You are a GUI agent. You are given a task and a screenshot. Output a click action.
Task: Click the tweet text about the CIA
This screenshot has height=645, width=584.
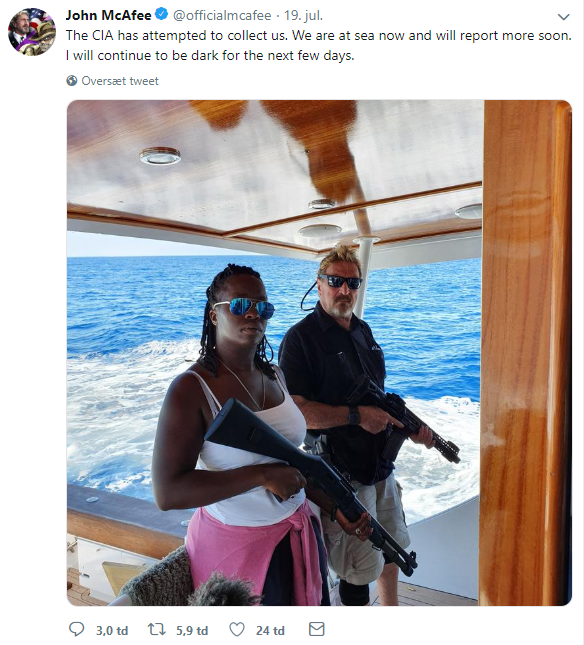319,35
